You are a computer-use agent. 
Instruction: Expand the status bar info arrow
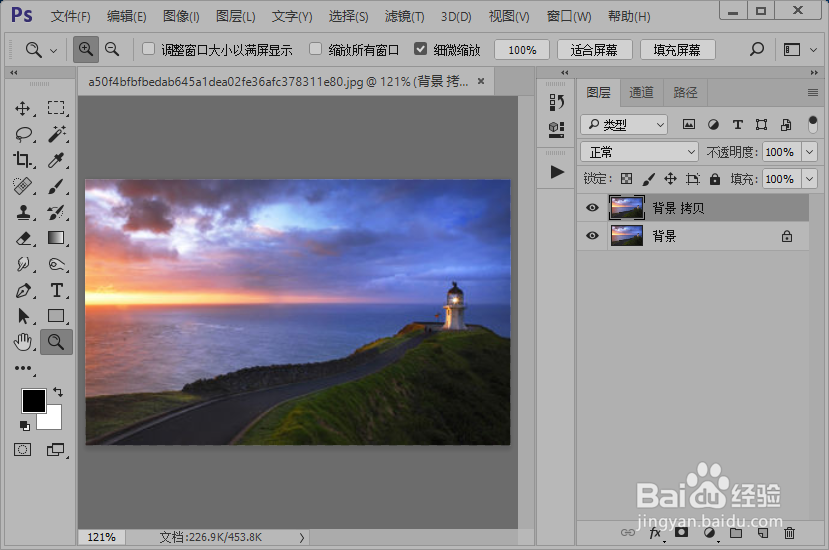(x=301, y=537)
